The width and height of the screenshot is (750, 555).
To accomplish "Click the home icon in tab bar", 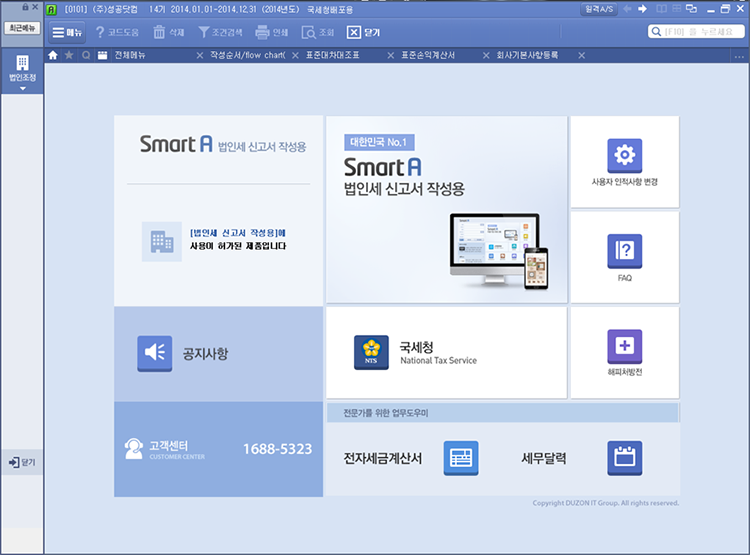I will pyautogui.click(x=53, y=56).
